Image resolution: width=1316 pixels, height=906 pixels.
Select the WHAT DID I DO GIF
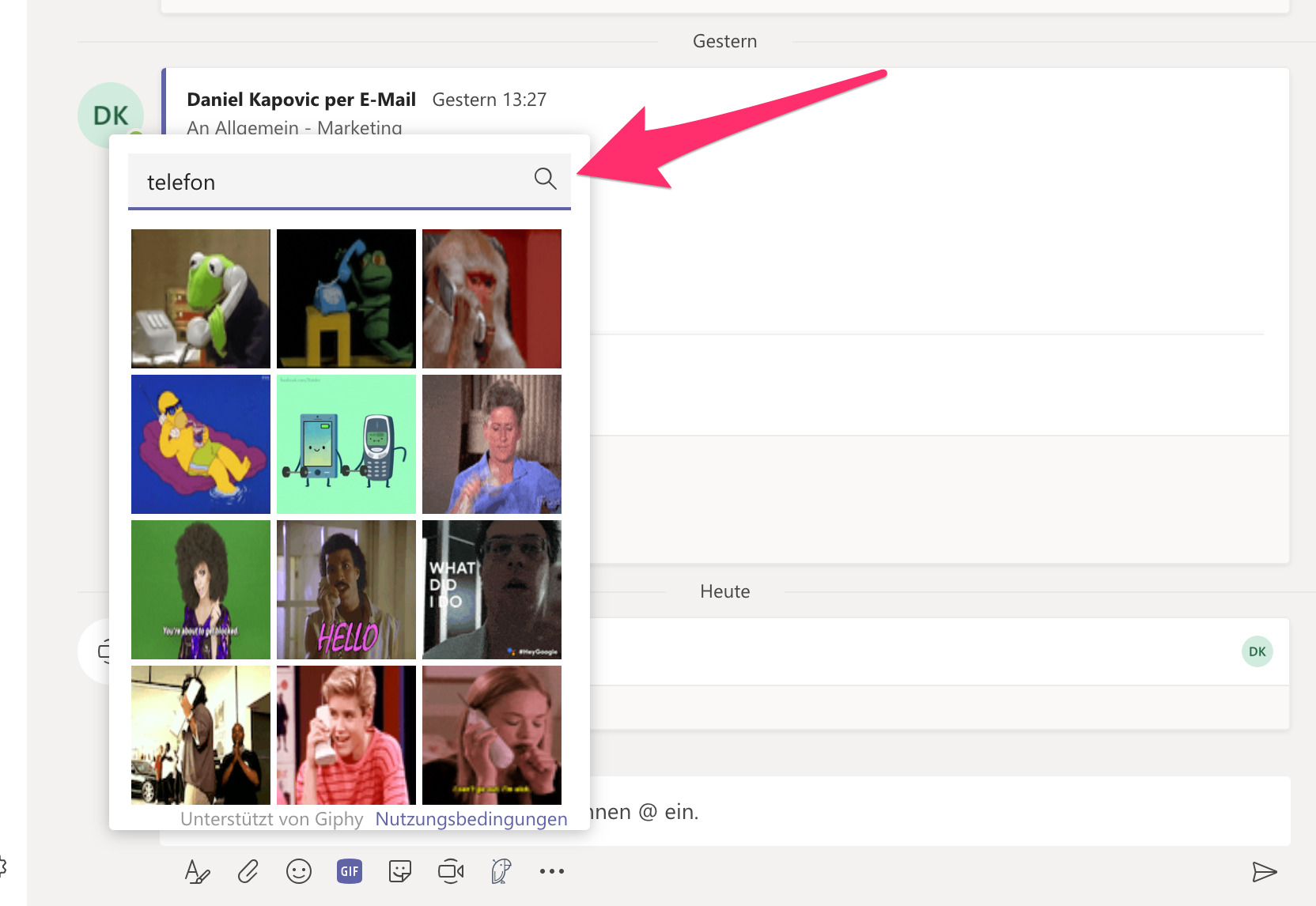(492, 590)
